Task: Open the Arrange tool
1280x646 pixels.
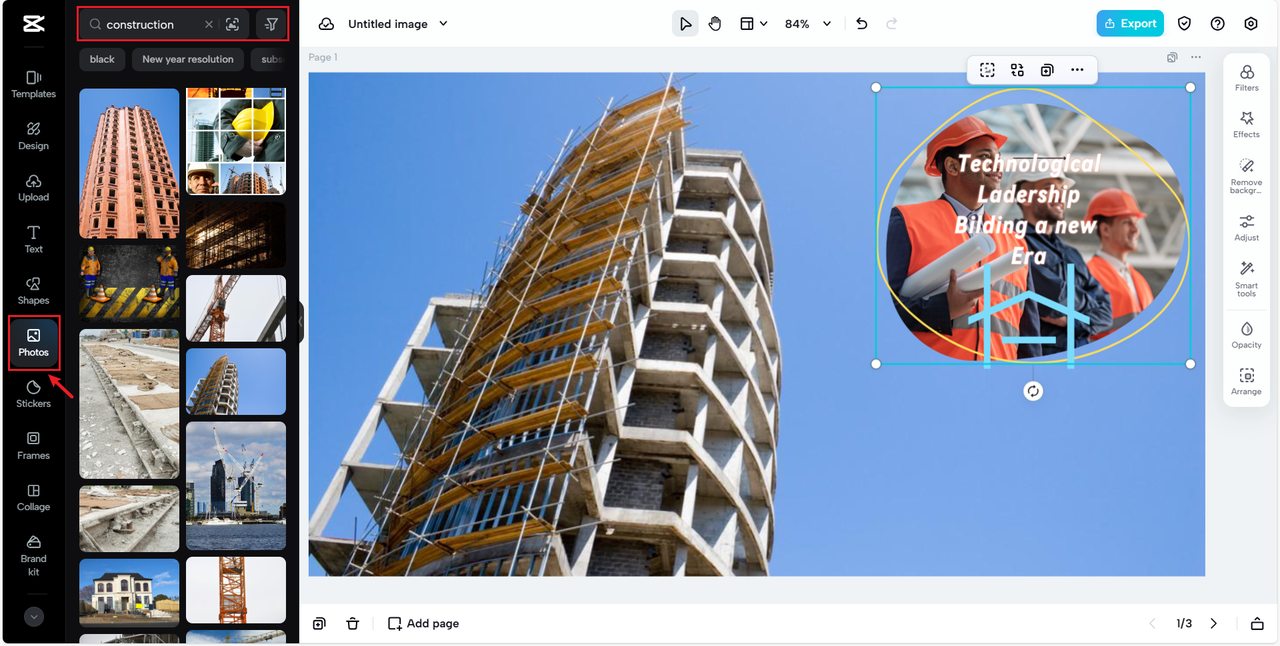Action: point(1247,382)
